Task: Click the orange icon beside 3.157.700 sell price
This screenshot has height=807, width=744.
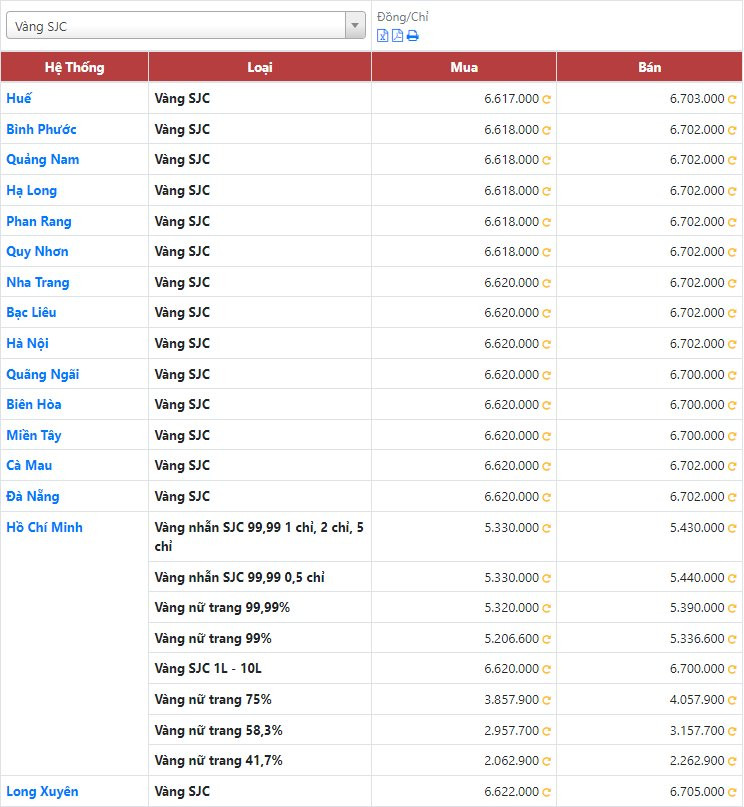Action: click(731, 731)
